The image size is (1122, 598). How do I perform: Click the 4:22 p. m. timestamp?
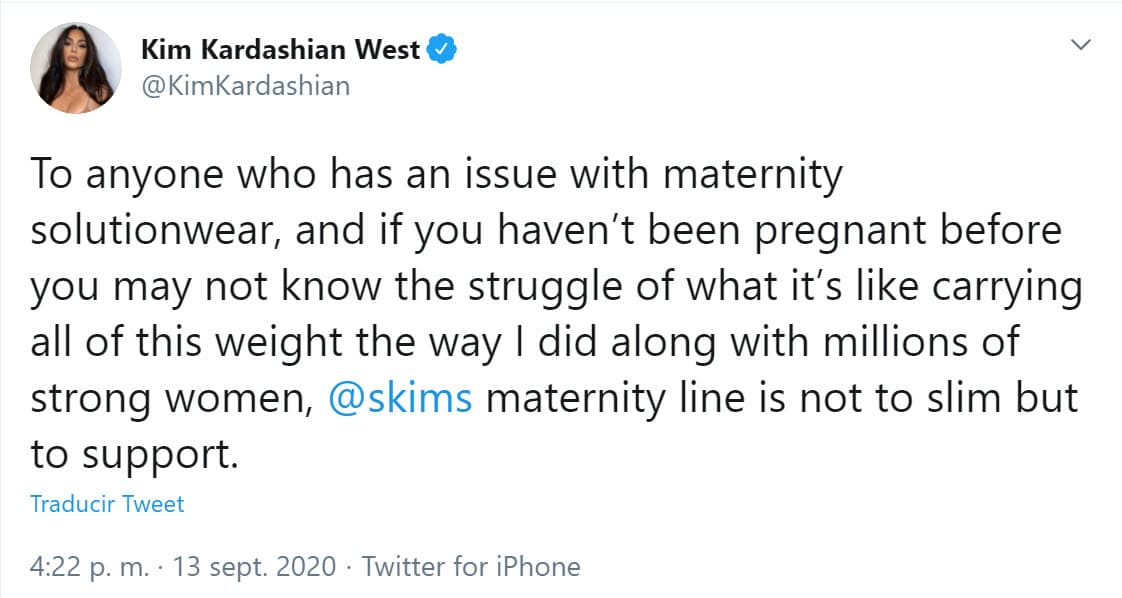pyautogui.click(x=90, y=567)
